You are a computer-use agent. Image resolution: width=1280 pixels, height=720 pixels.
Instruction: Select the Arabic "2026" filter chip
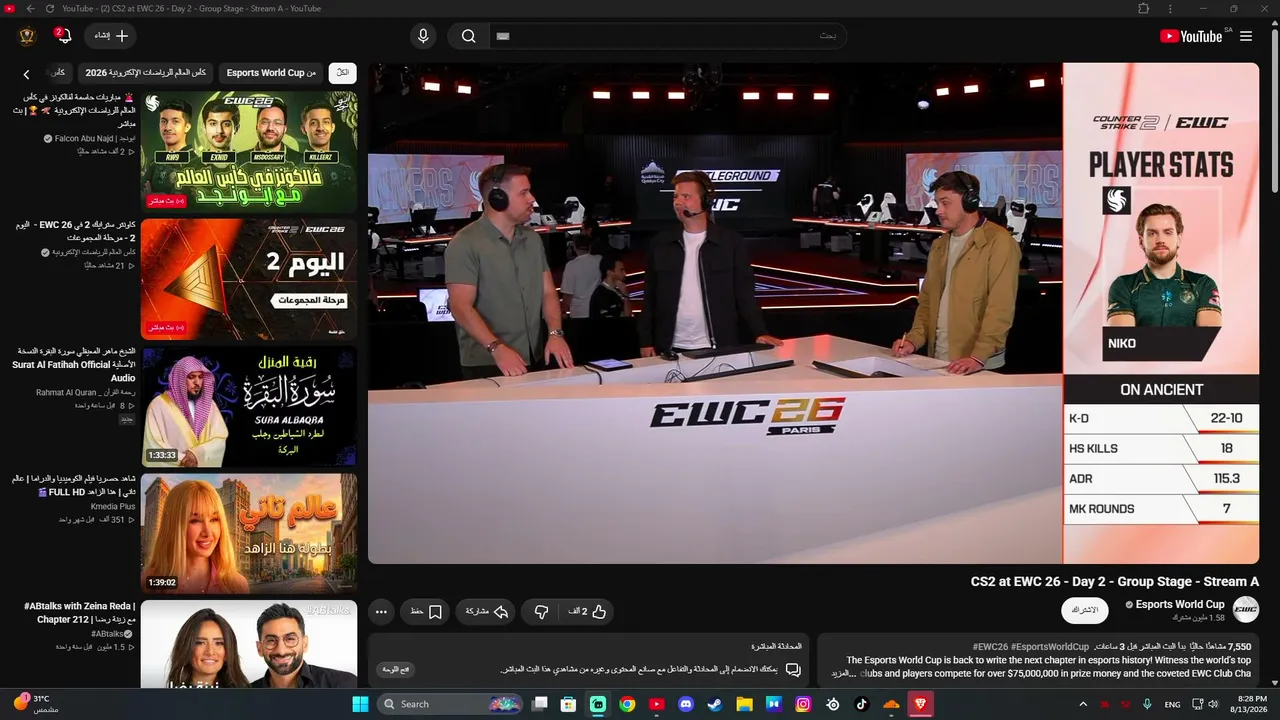coord(146,73)
